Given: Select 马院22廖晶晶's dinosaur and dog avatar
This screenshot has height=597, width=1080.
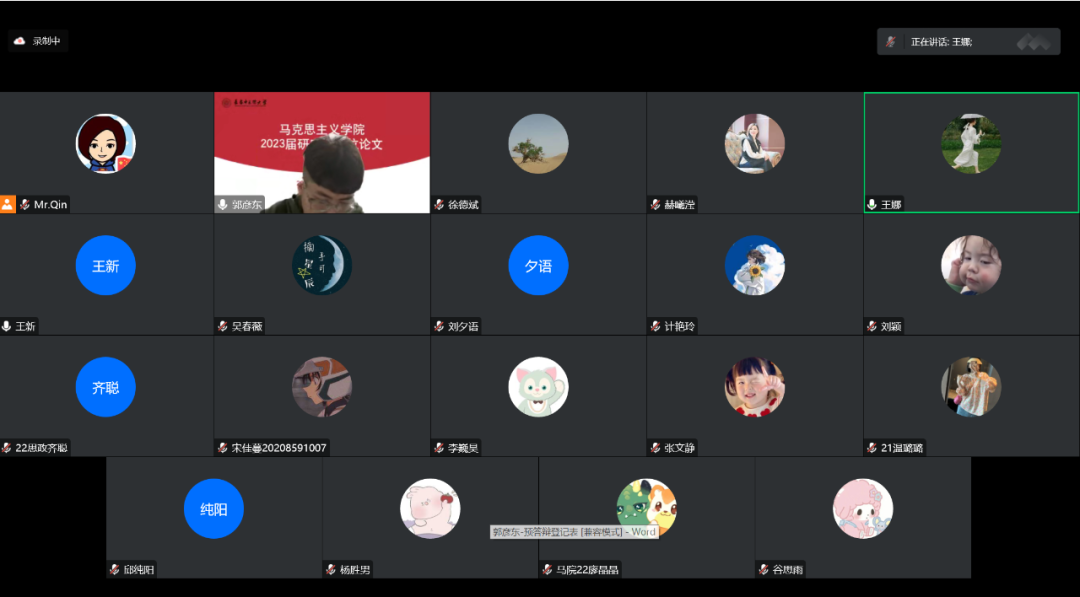Looking at the screenshot, I should [x=646, y=509].
